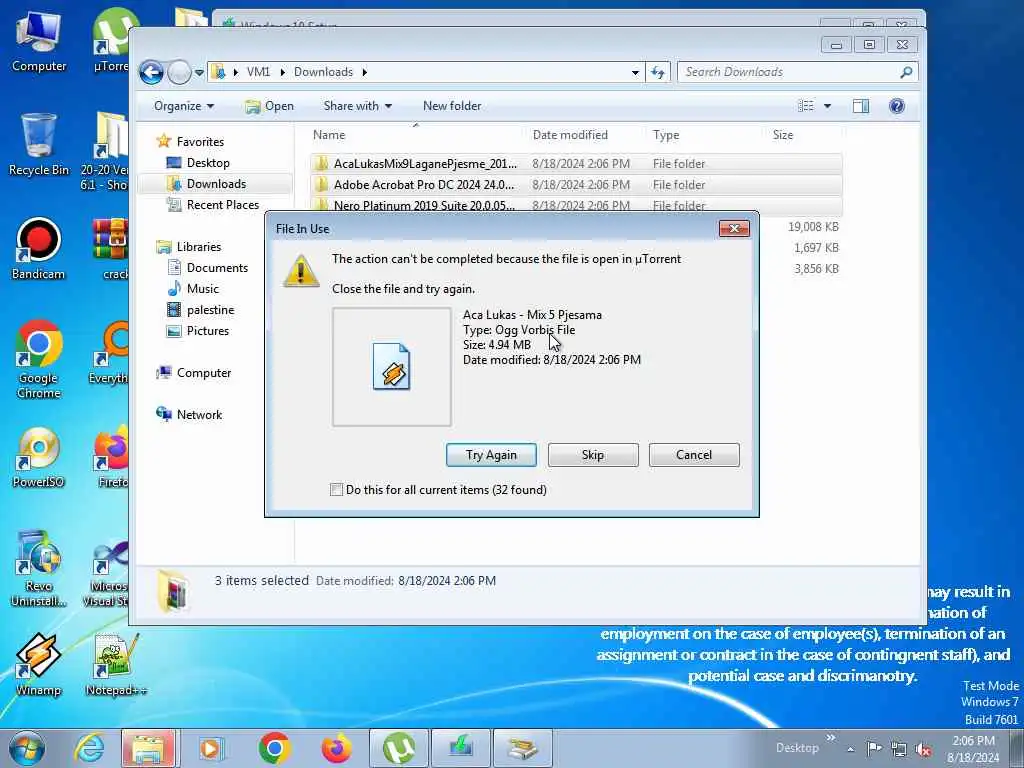Open address bar history dropdown
The image size is (1024, 768).
[x=635, y=72]
